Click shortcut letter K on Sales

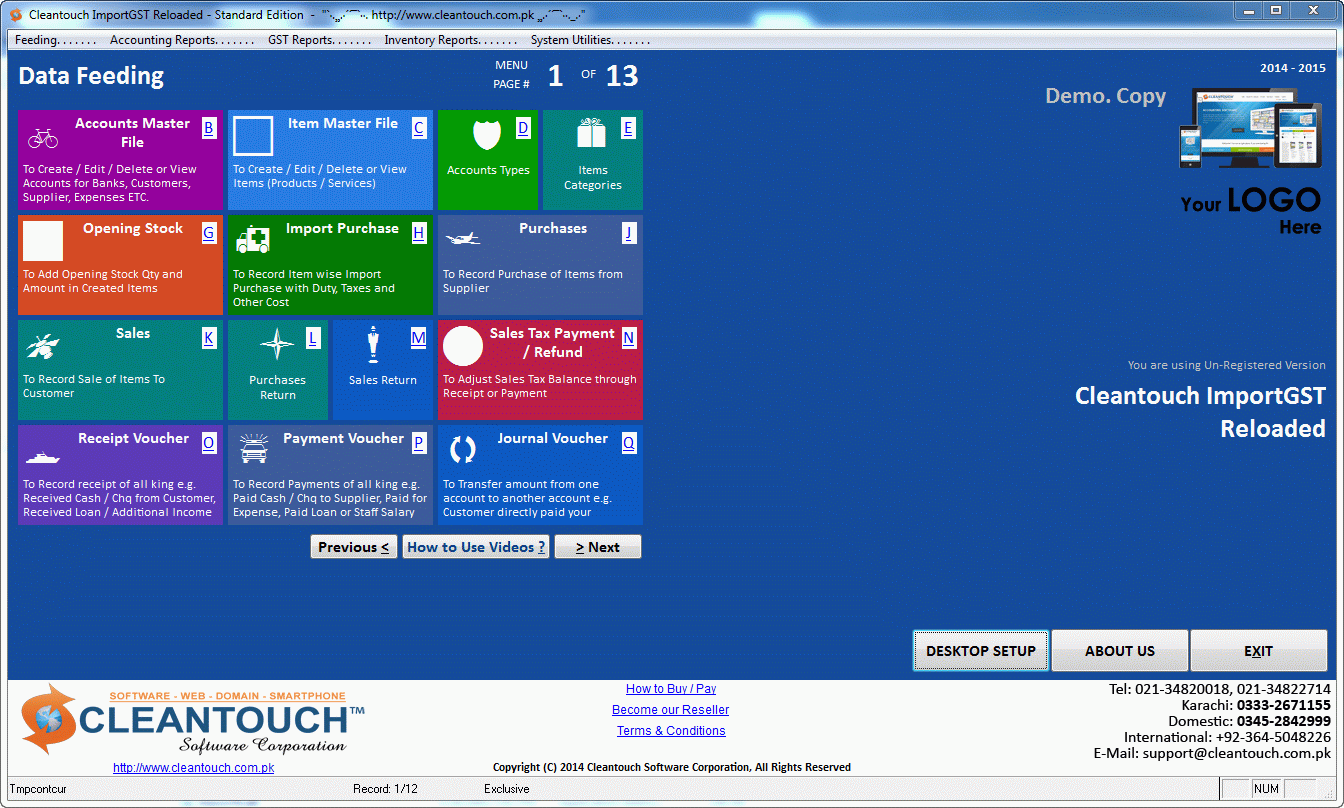pos(209,338)
